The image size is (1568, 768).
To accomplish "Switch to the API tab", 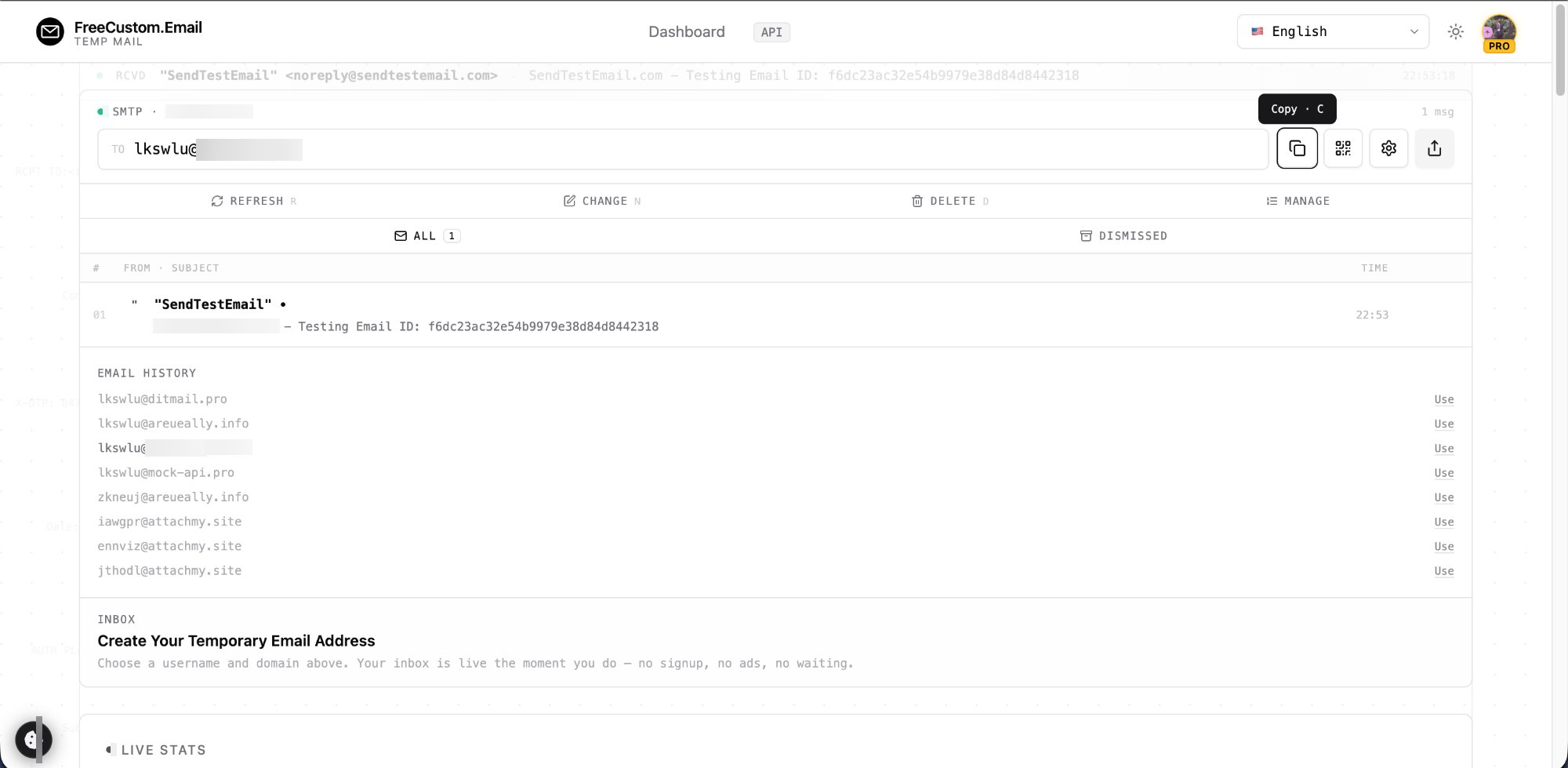I will tap(771, 32).
